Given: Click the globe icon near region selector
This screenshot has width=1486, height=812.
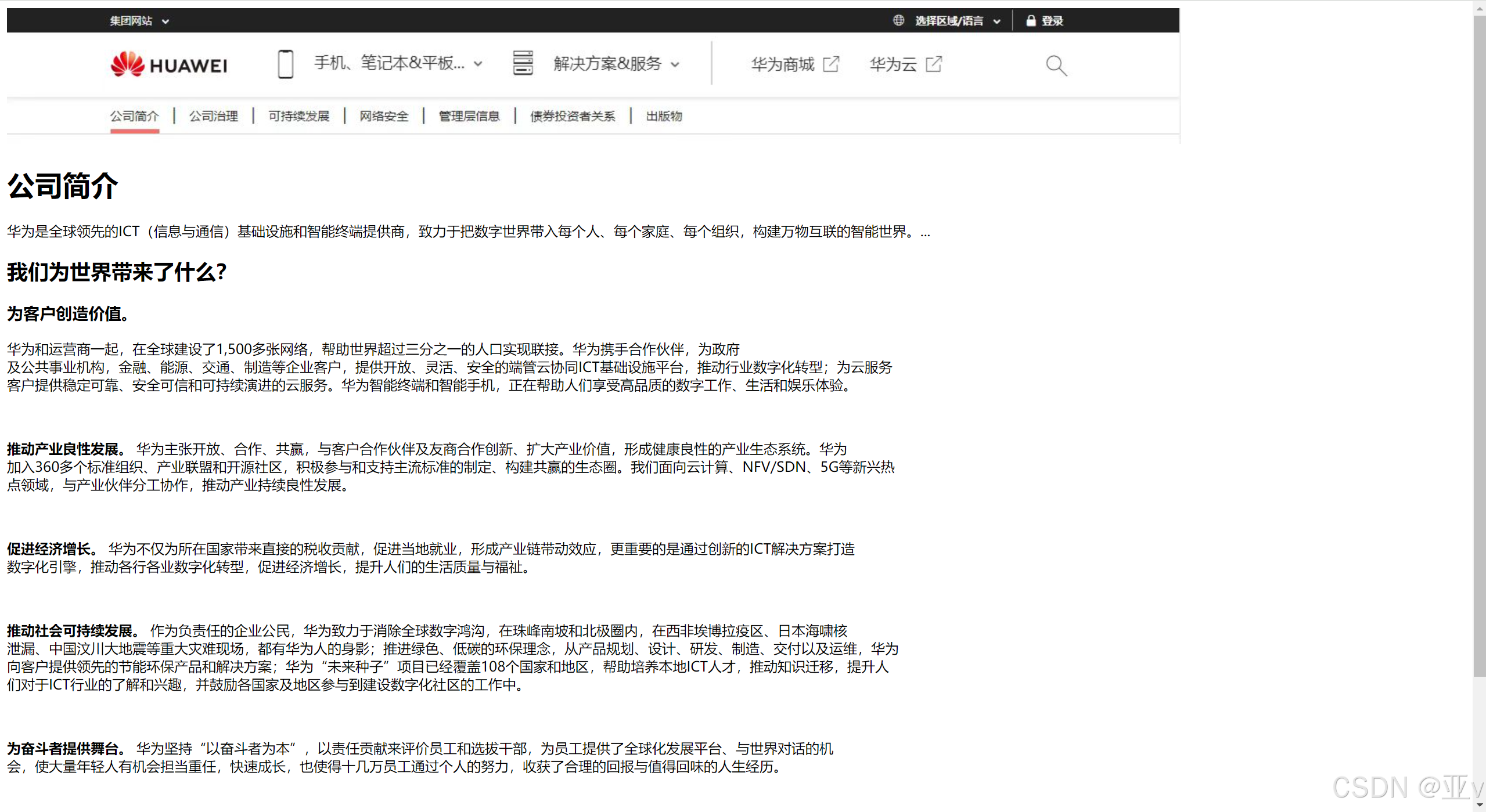Looking at the screenshot, I should click(898, 20).
